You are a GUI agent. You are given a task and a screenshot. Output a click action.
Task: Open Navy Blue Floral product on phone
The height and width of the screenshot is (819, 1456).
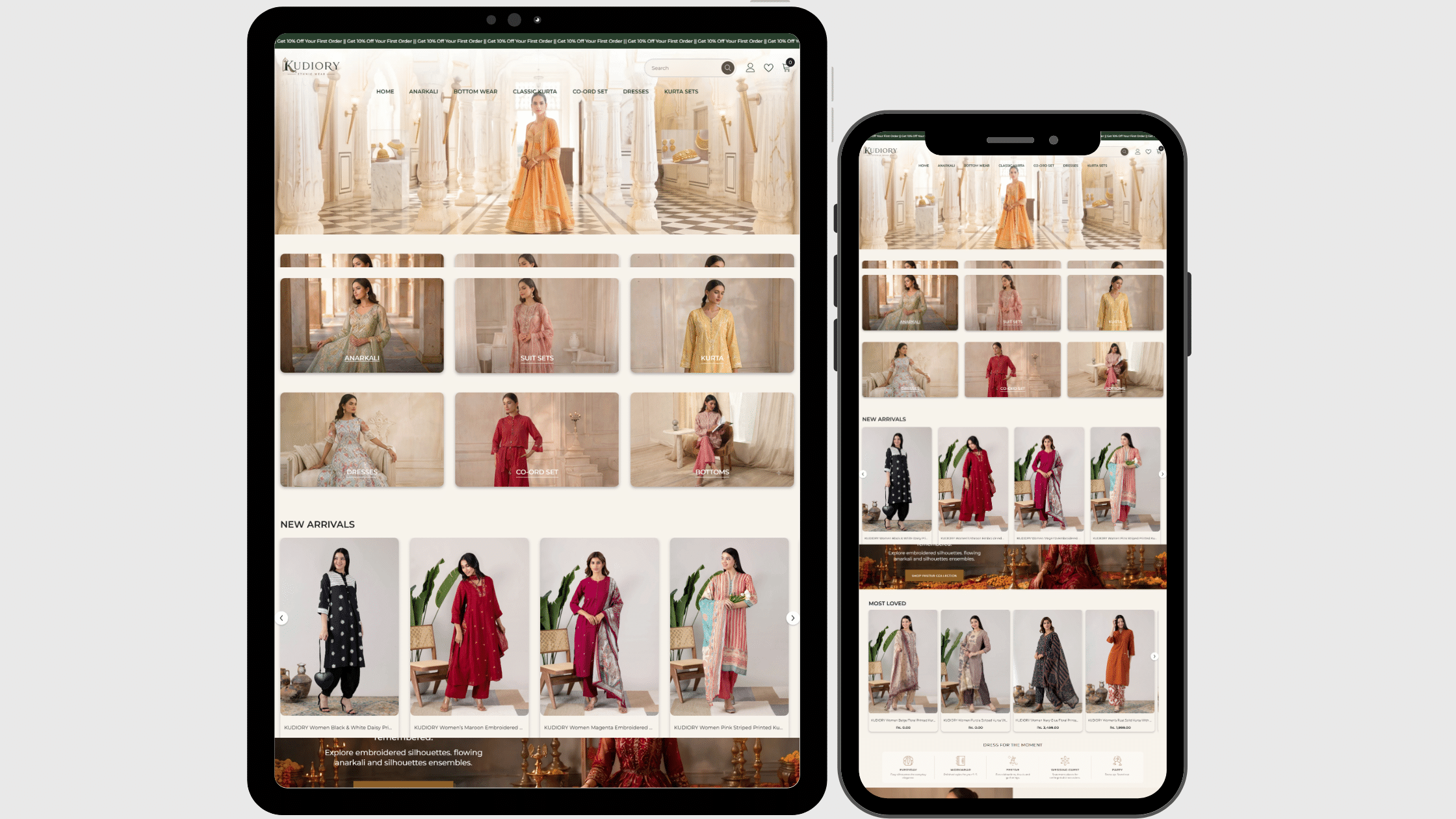point(1047,671)
